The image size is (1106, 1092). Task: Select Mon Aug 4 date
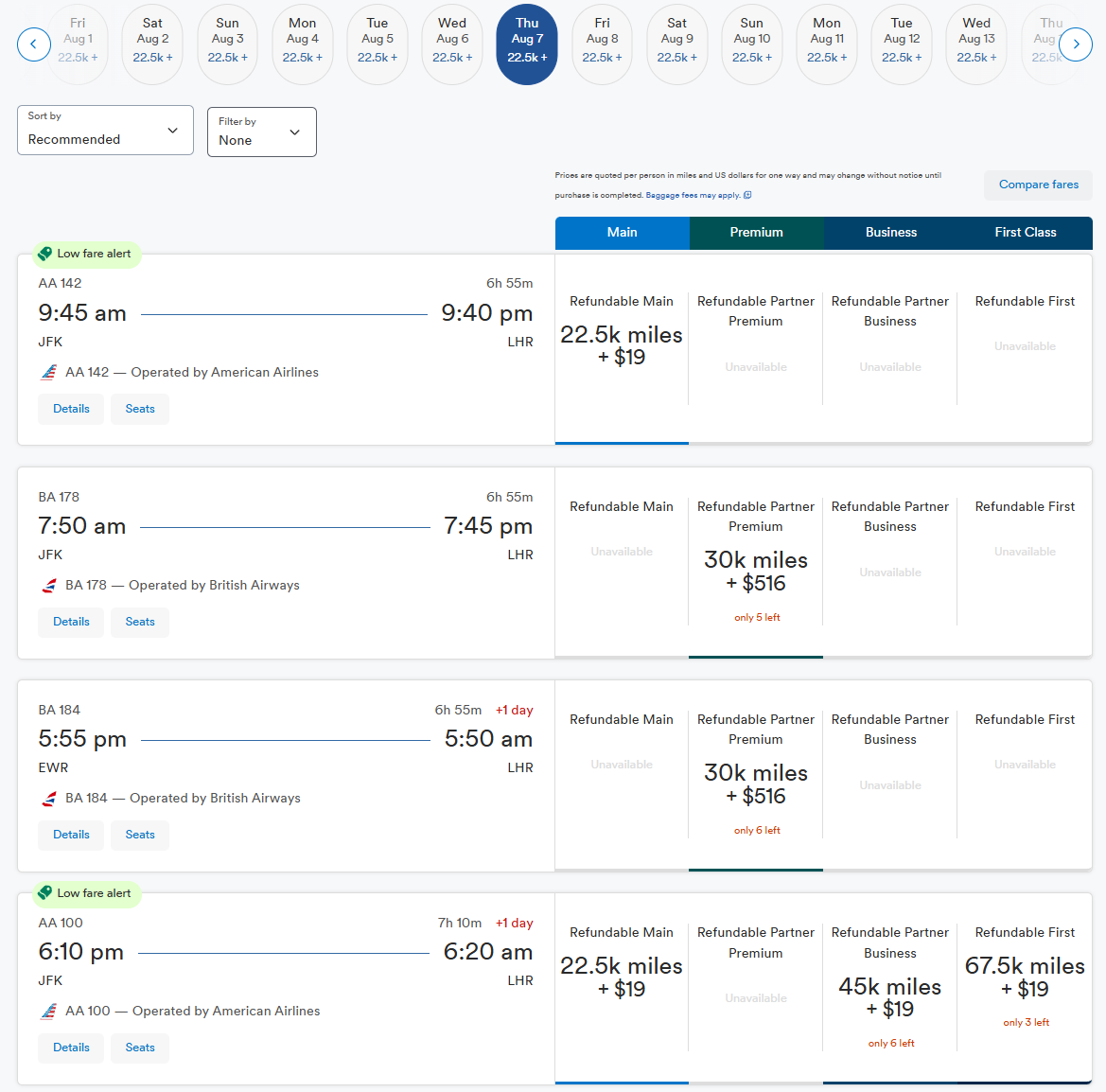[303, 44]
